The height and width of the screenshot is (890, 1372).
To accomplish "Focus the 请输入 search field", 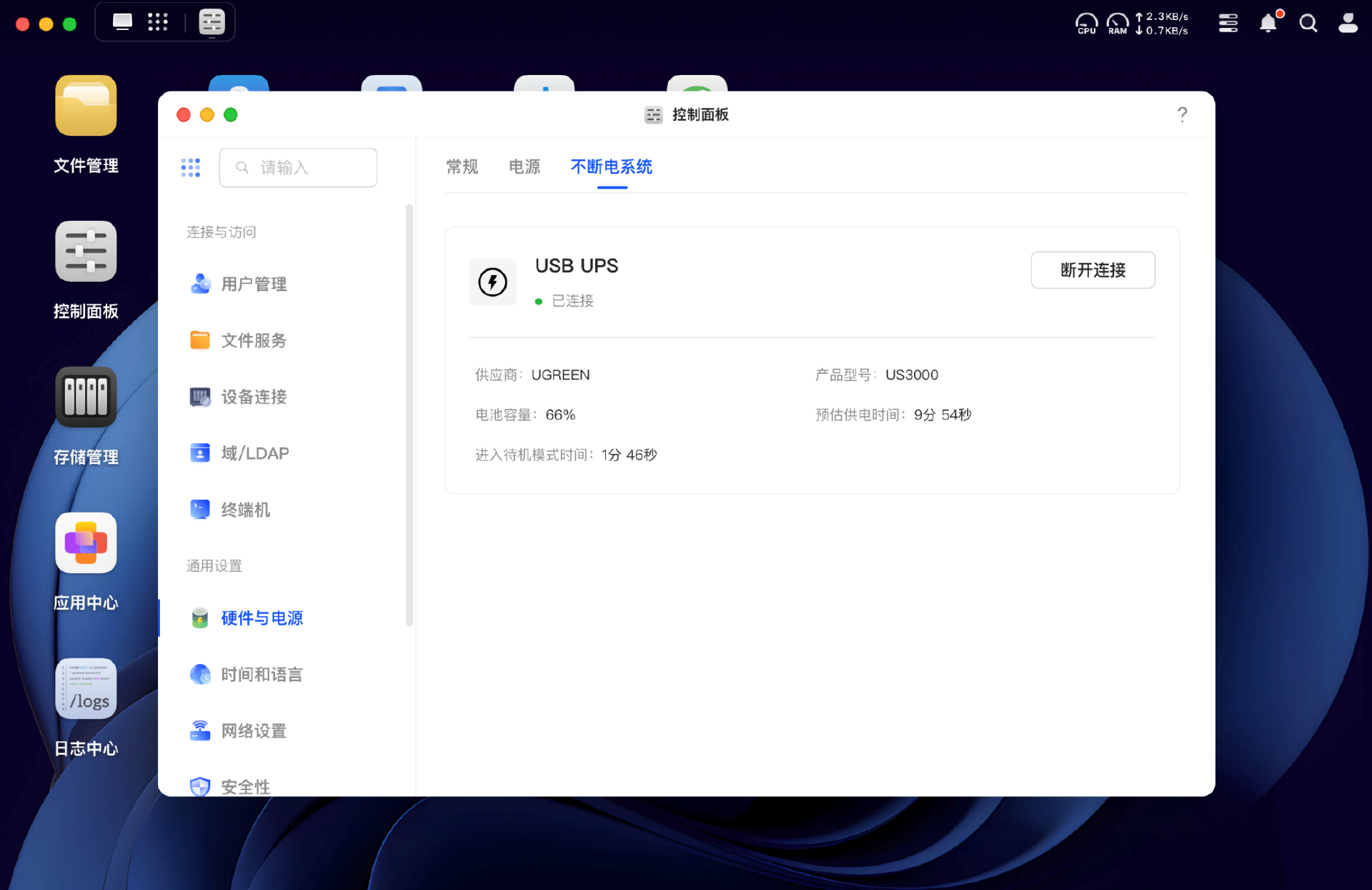I will click(x=298, y=168).
